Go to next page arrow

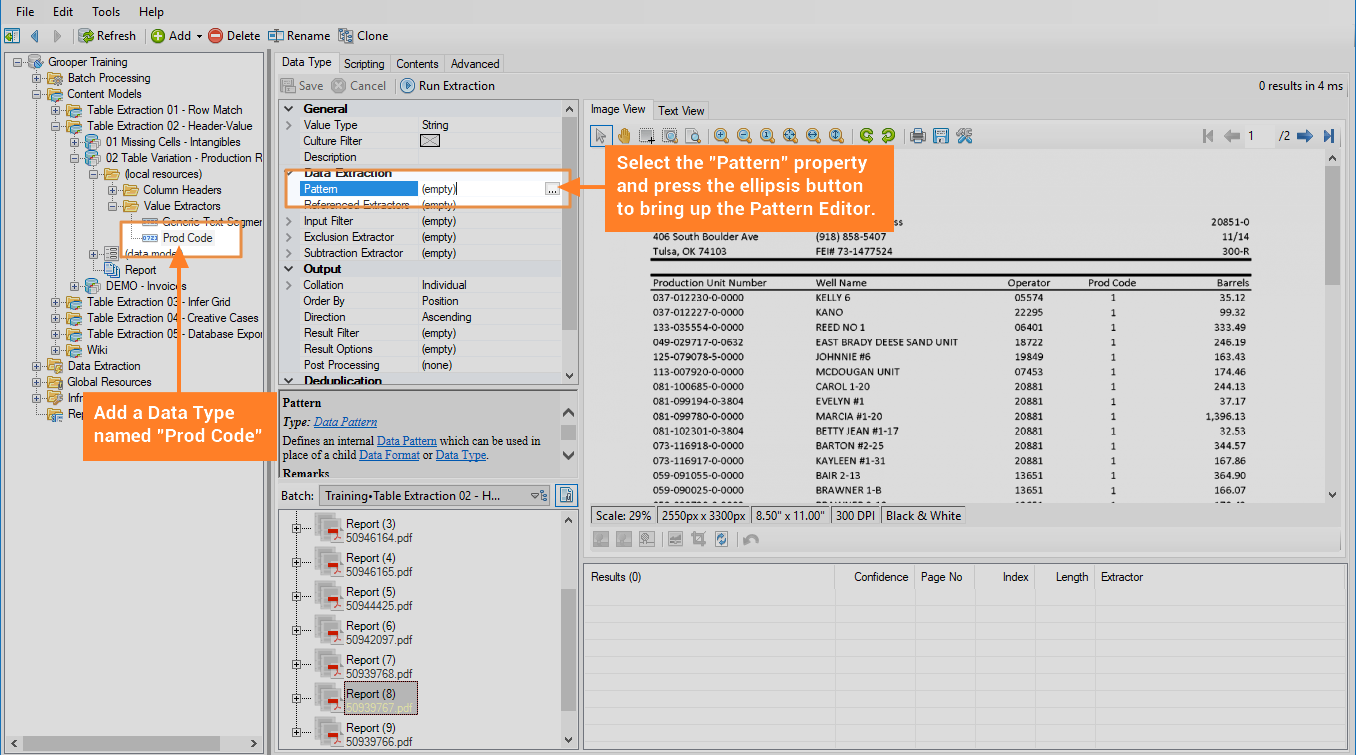[1305, 136]
